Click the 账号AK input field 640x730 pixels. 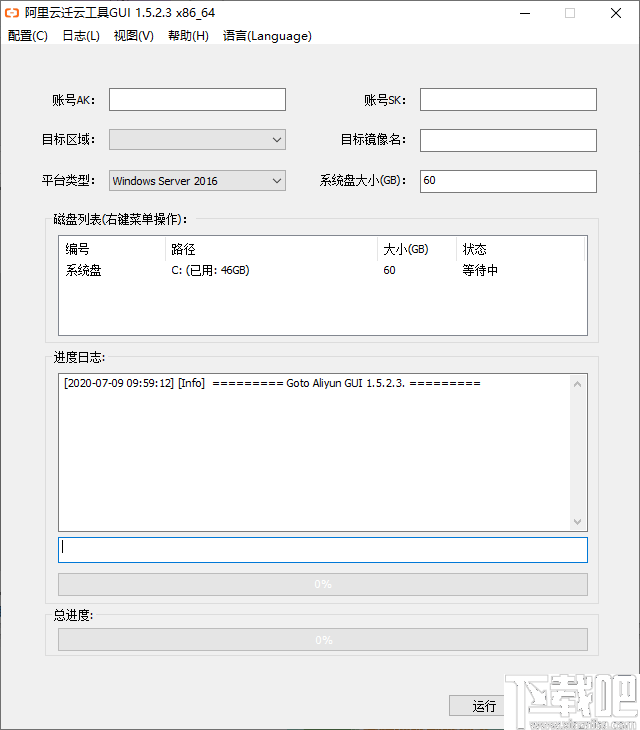(x=197, y=100)
